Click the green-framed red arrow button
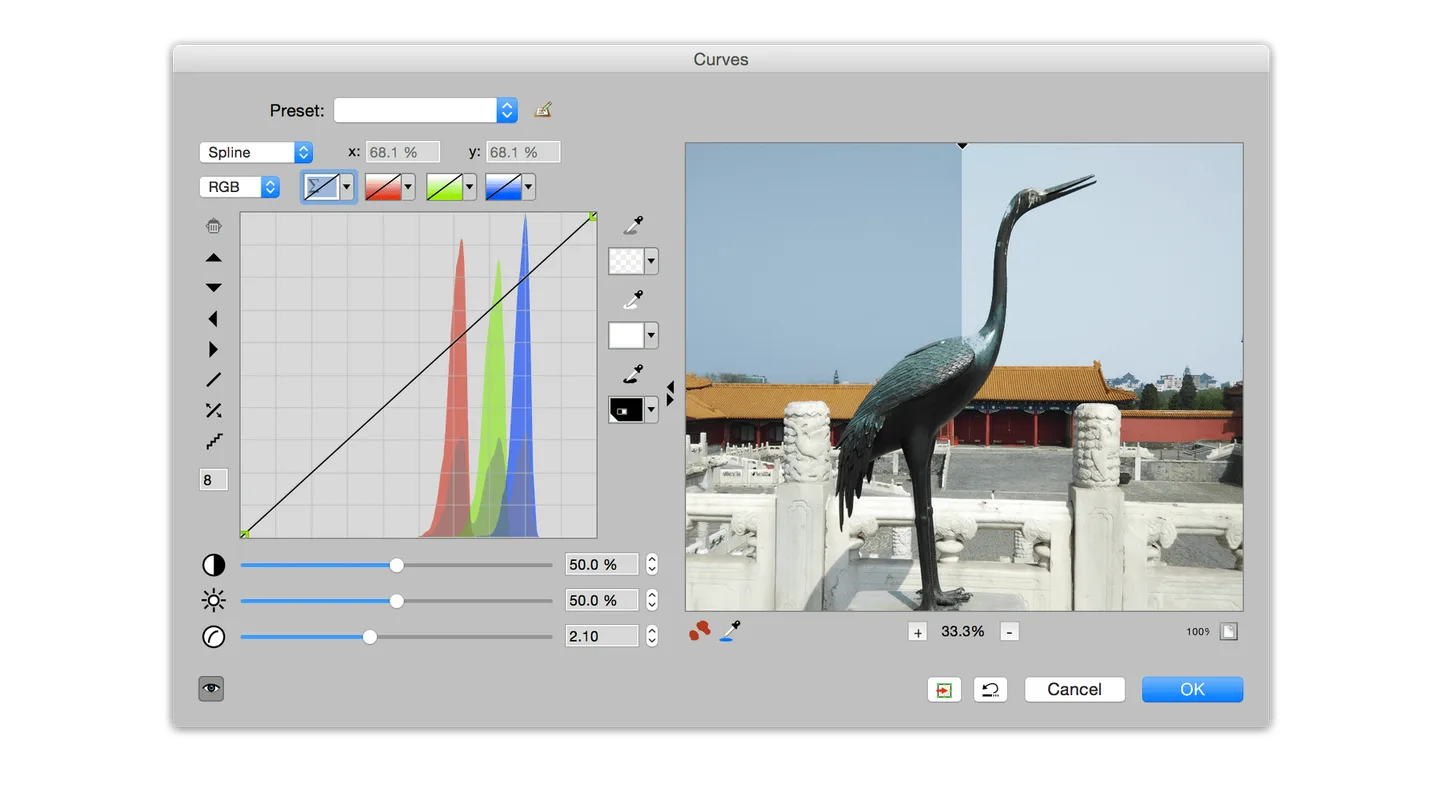1440x800 pixels. point(944,690)
